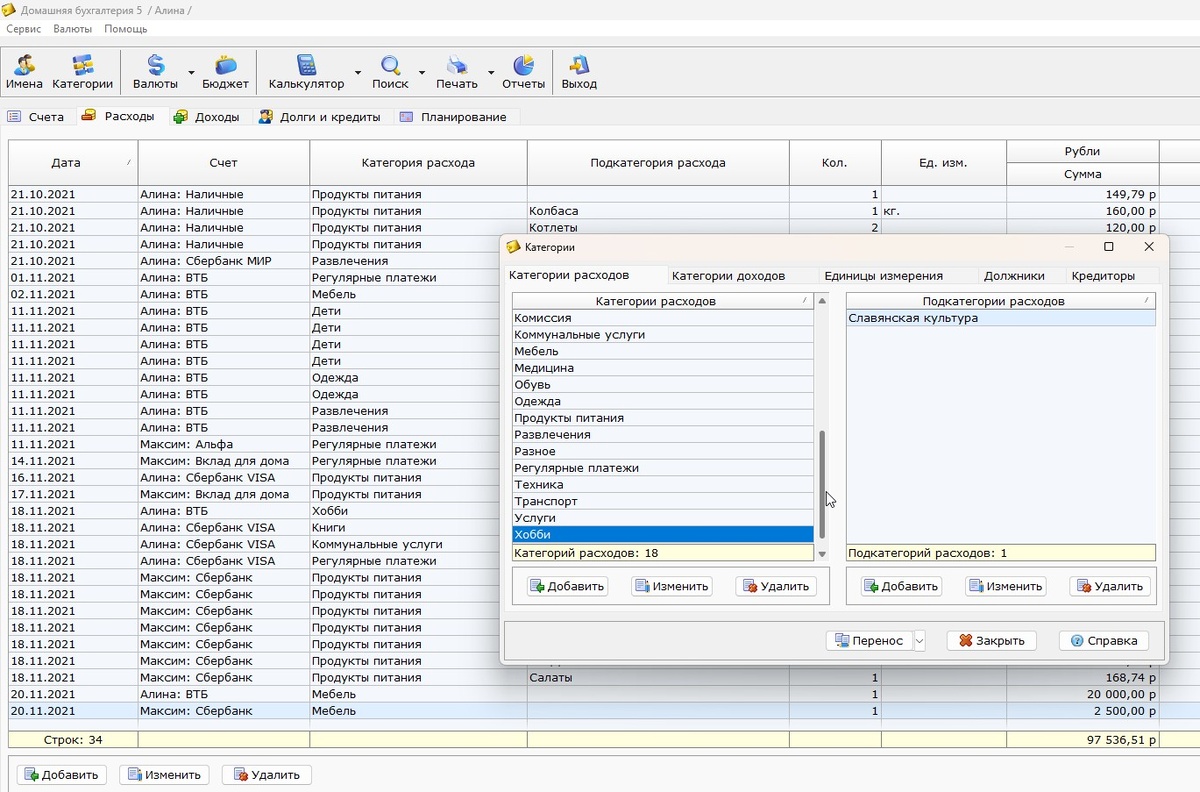Screen dimensions: 1200x792
Task: Open the Печать toolbar icon
Action: point(457,73)
